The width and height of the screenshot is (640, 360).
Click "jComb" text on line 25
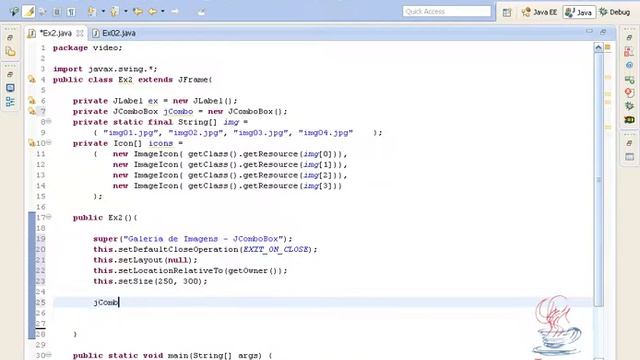tap(106, 302)
